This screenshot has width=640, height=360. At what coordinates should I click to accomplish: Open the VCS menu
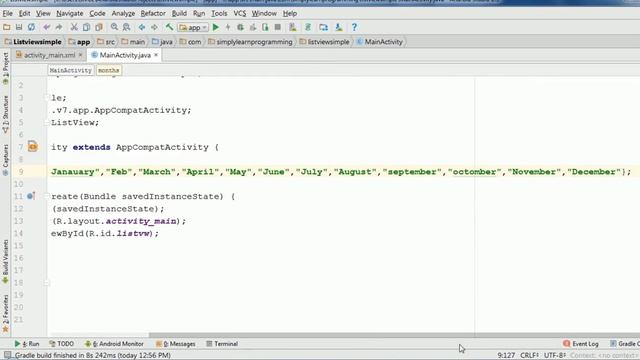pos(240,13)
